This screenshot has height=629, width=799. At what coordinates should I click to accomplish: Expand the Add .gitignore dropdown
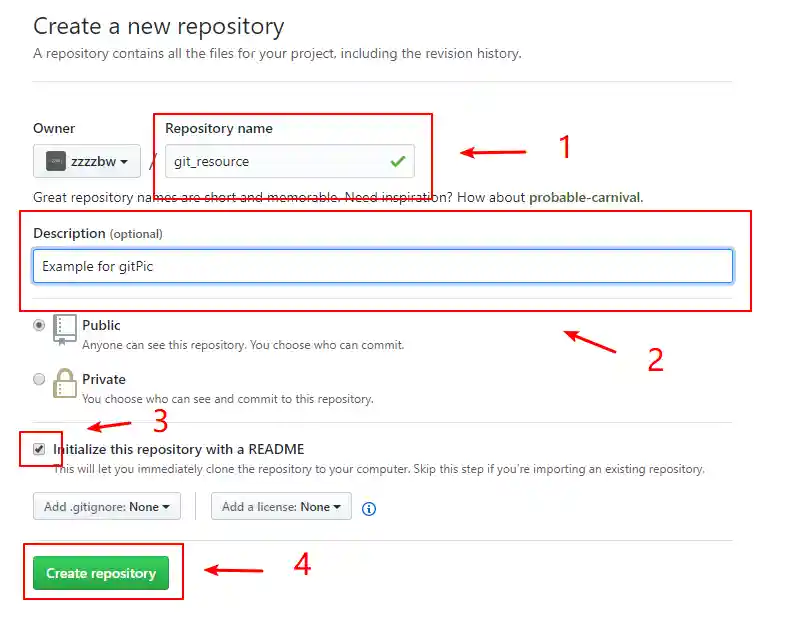tap(106, 507)
